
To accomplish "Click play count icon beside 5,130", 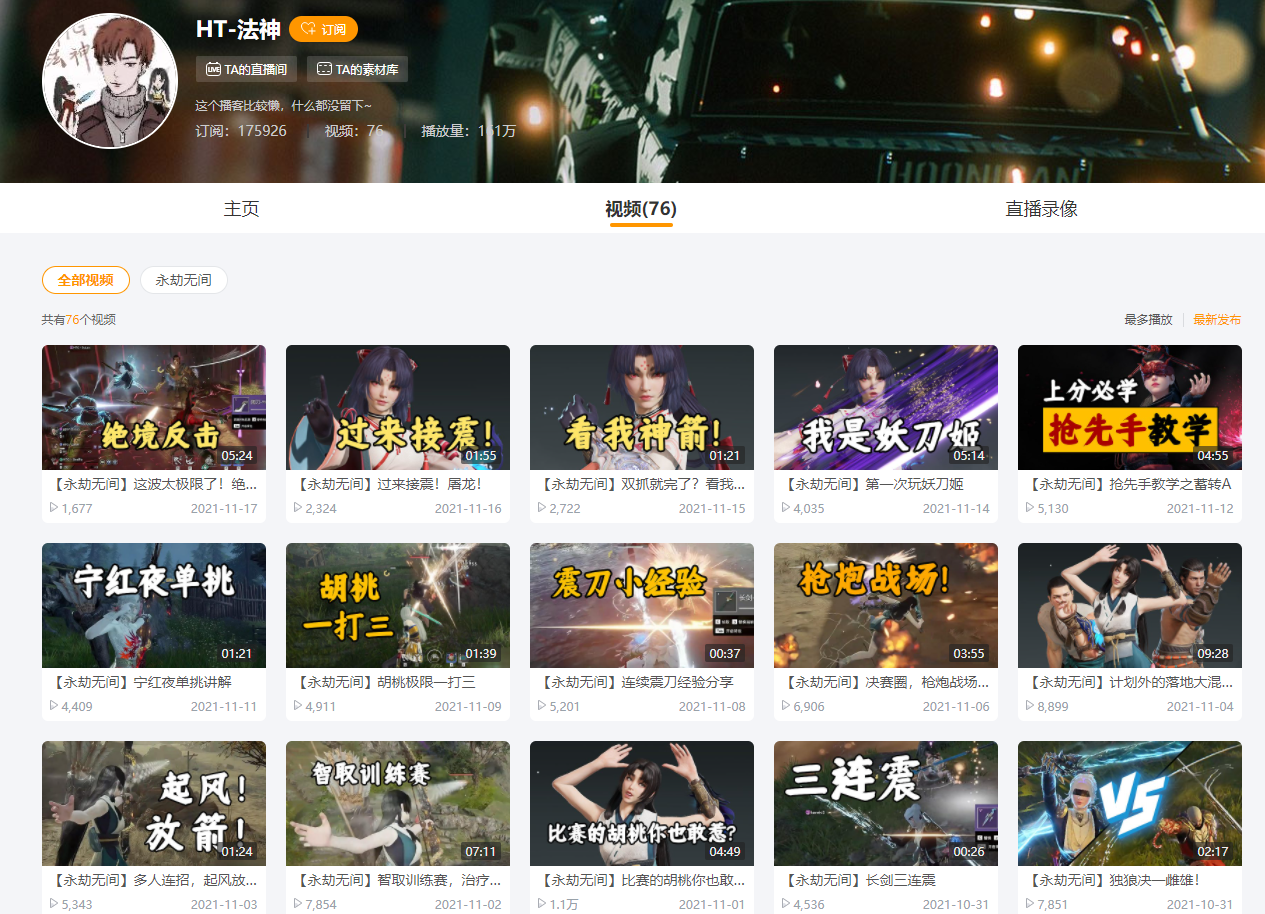I will (1030, 508).
